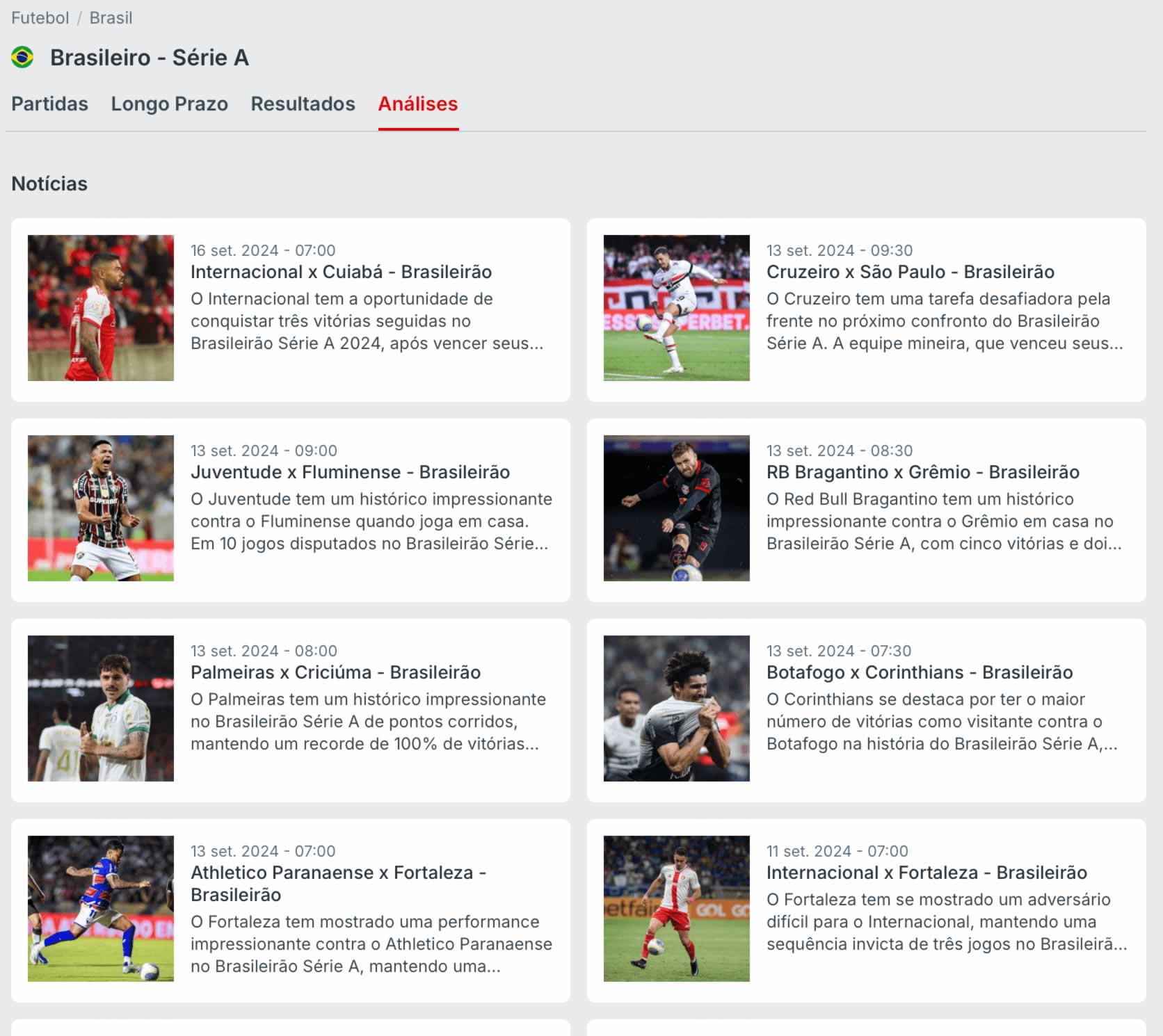This screenshot has height=1036, width=1163.
Task: Click the date 16 set. 2024 - 07:00
Action: tap(263, 250)
